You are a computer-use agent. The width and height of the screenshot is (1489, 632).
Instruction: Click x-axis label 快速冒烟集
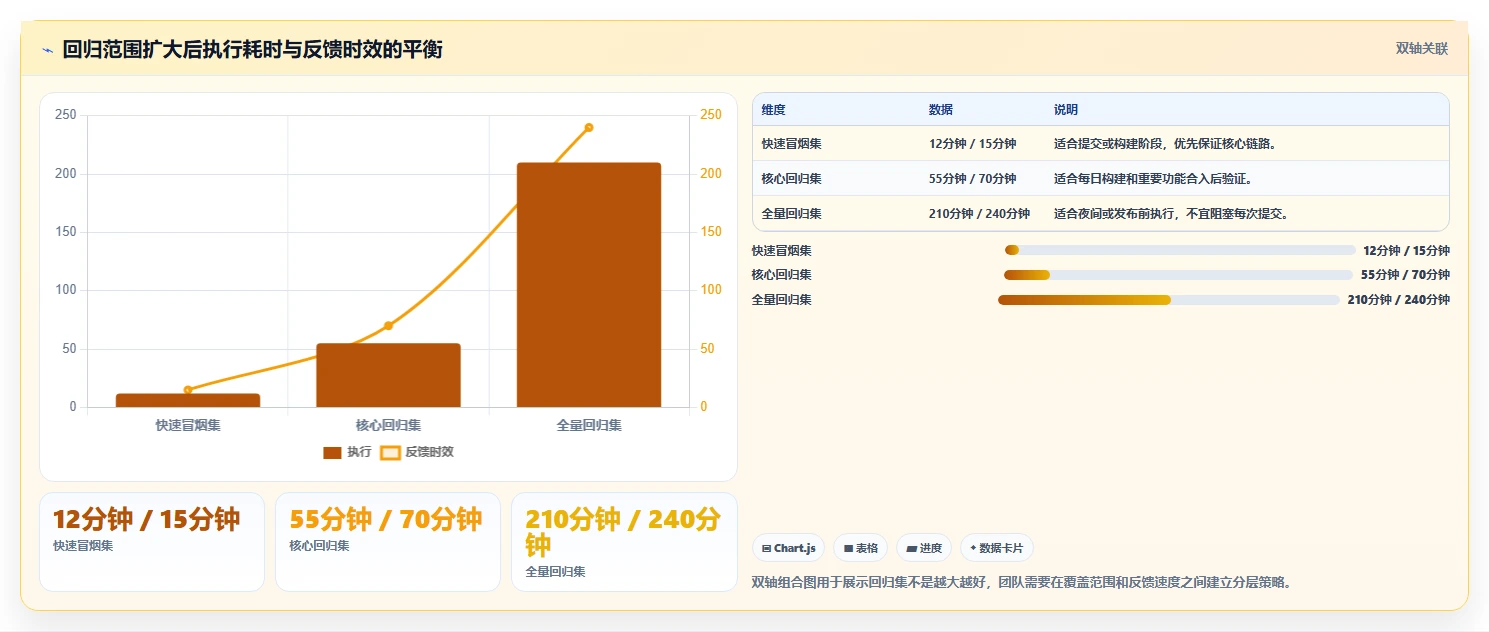[x=188, y=426]
